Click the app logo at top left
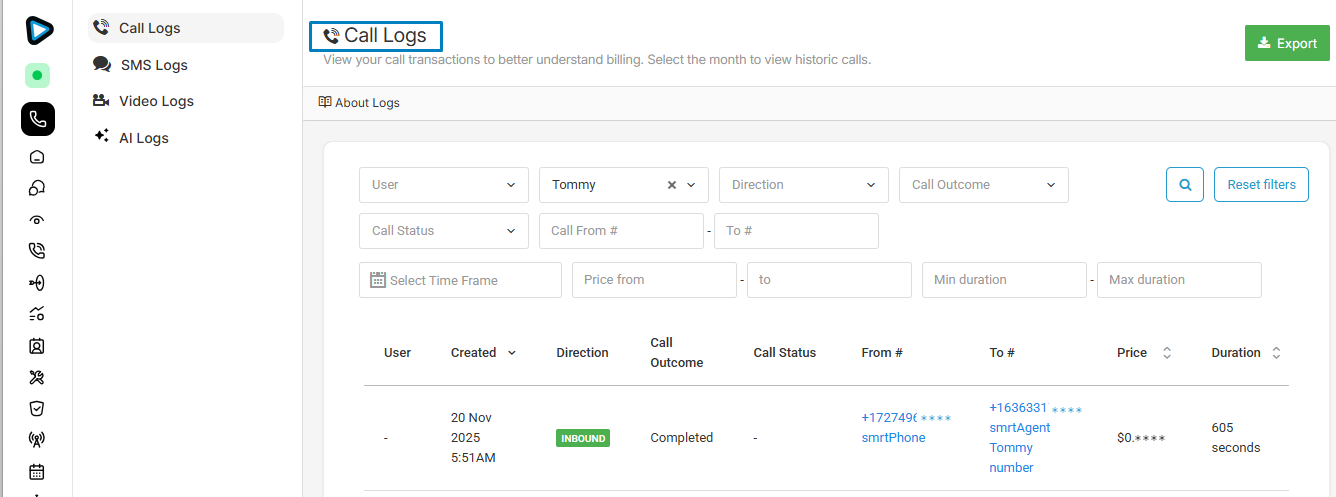The height and width of the screenshot is (497, 1336). (39, 31)
